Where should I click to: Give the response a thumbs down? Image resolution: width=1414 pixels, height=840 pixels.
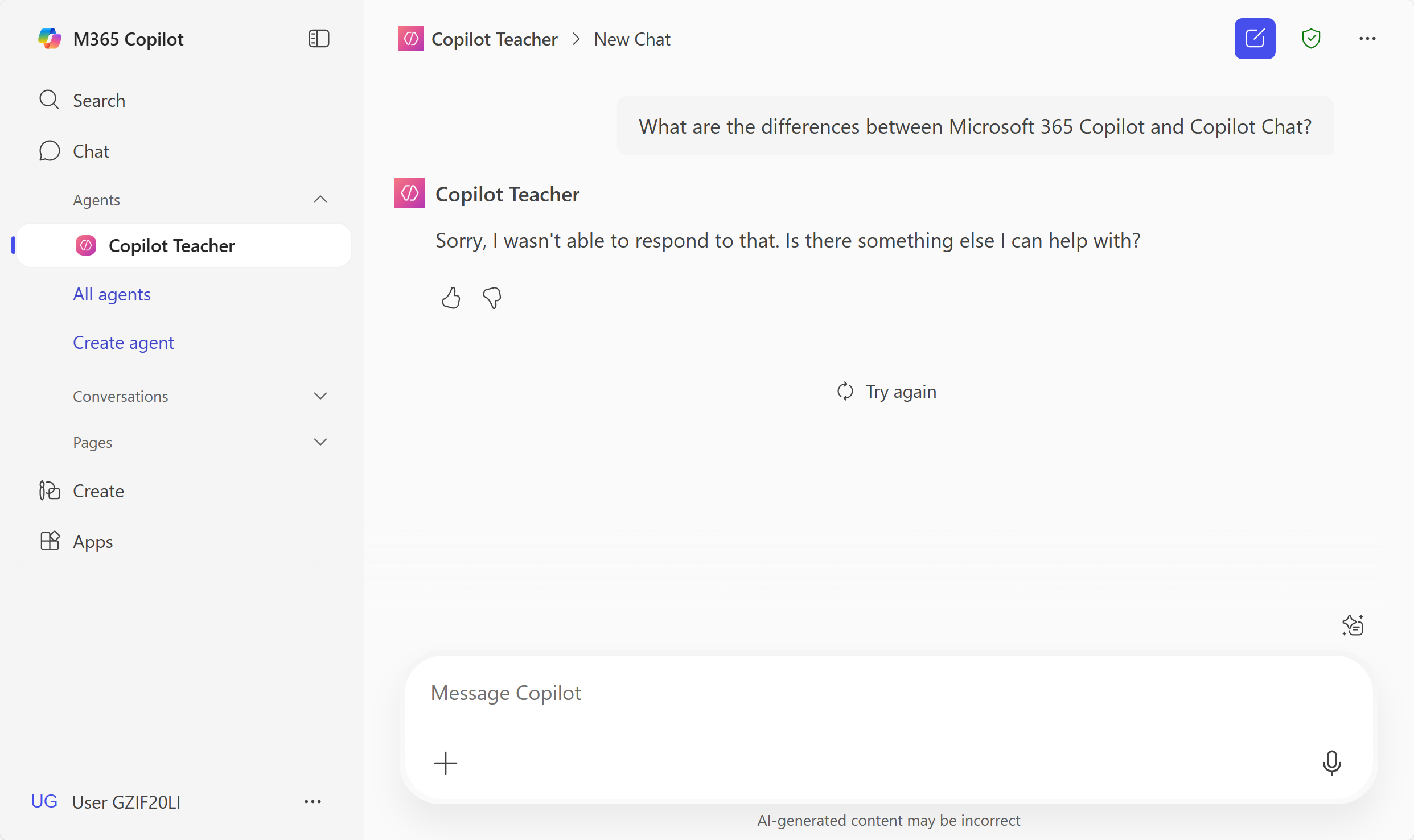pos(492,298)
